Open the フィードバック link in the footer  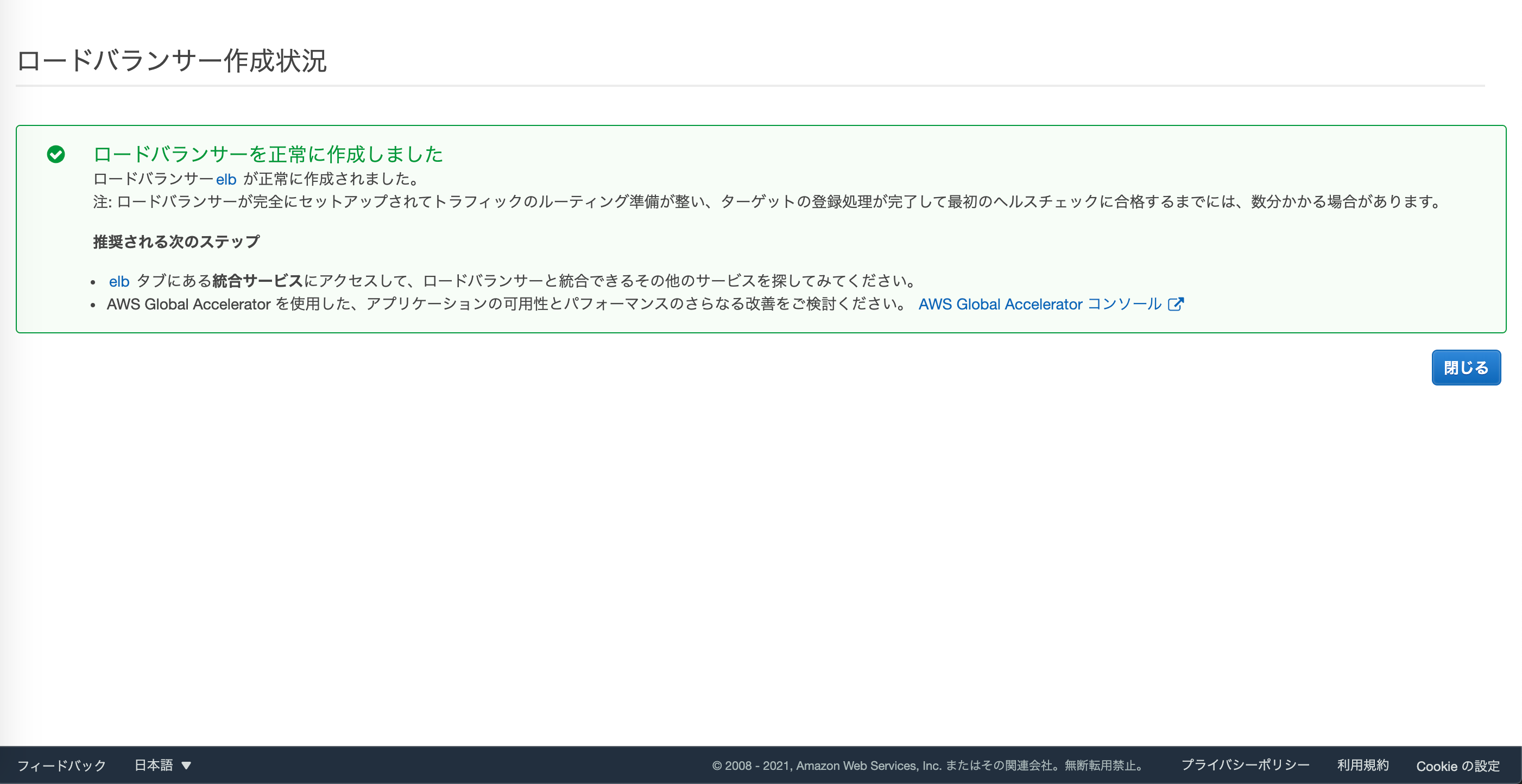coord(61,764)
